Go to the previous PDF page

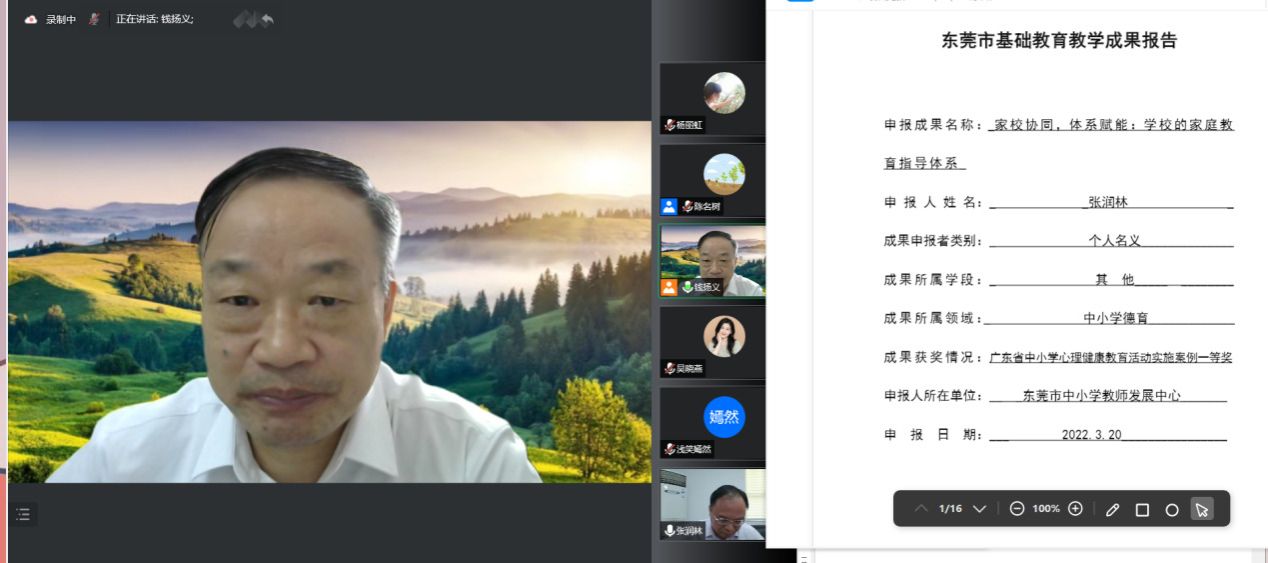pyautogui.click(x=921, y=509)
